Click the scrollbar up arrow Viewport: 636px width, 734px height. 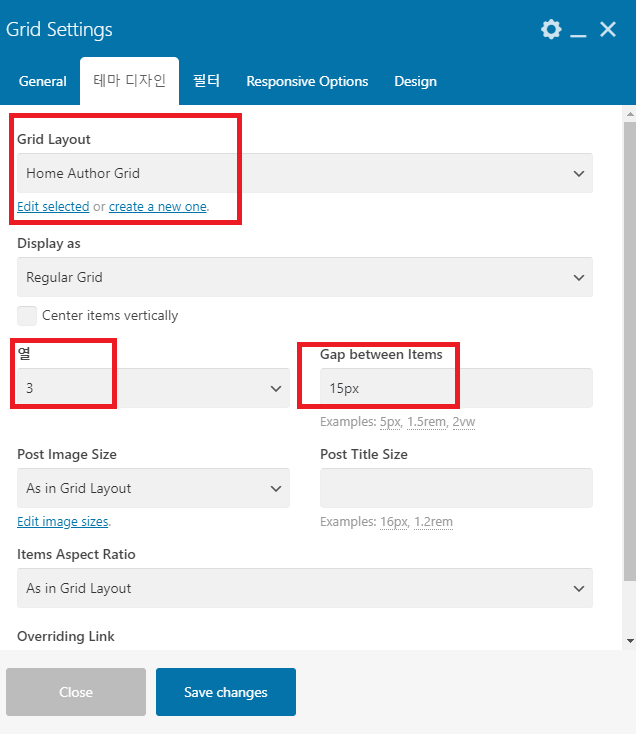(630, 114)
